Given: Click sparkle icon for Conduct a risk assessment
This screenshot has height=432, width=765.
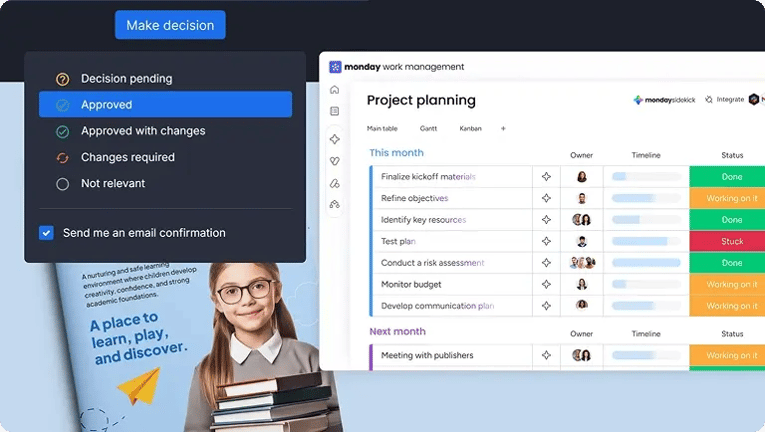Looking at the screenshot, I should tap(546, 263).
